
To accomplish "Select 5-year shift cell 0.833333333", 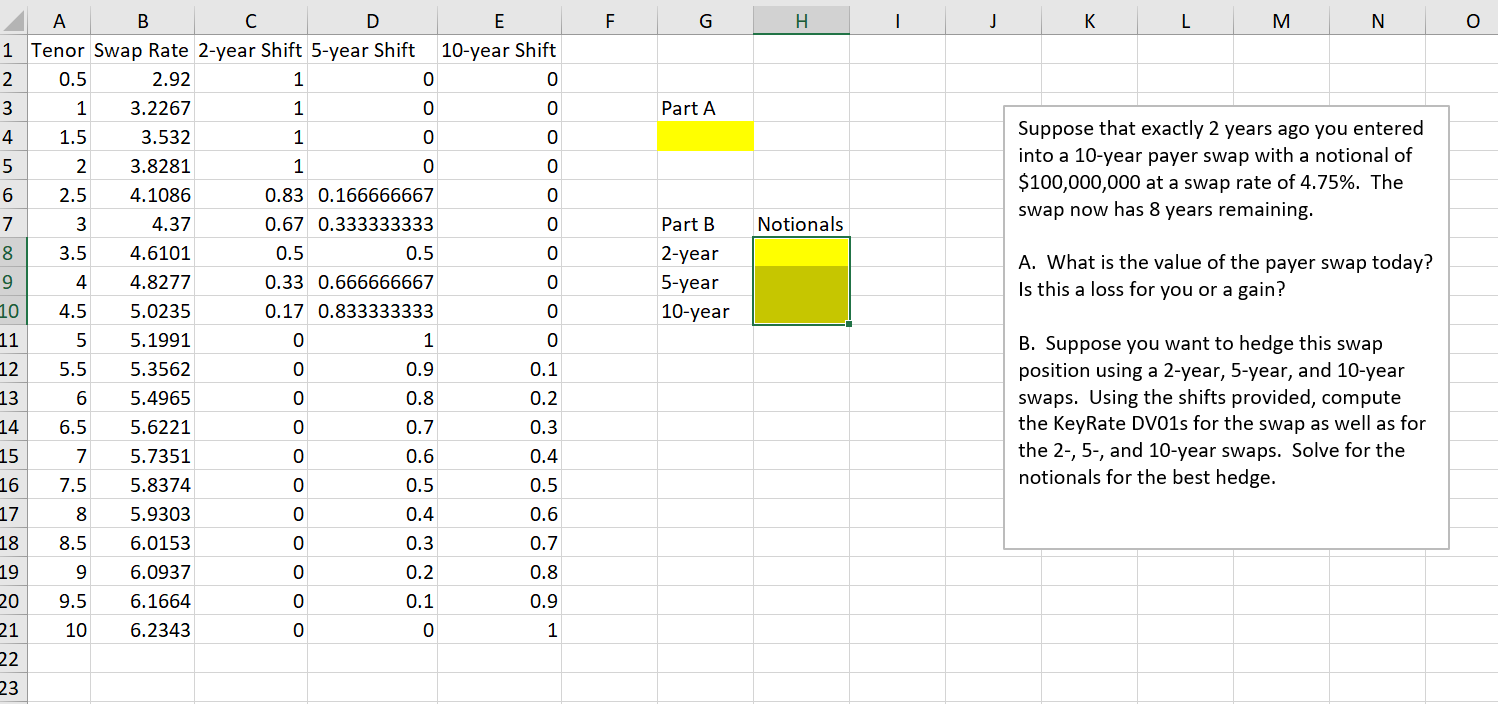I will (x=372, y=311).
